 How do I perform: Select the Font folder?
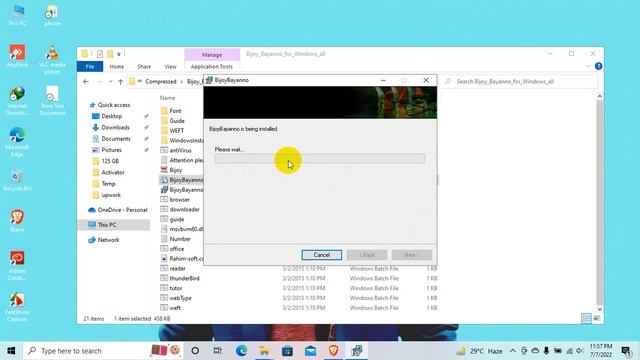(175, 111)
